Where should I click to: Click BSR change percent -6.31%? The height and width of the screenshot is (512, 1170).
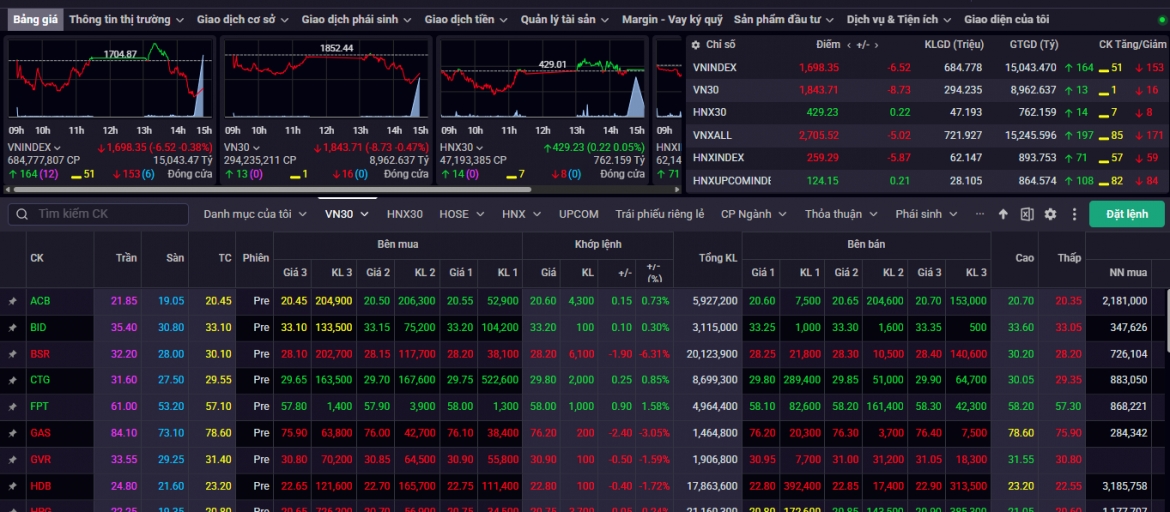click(x=654, y=354)
